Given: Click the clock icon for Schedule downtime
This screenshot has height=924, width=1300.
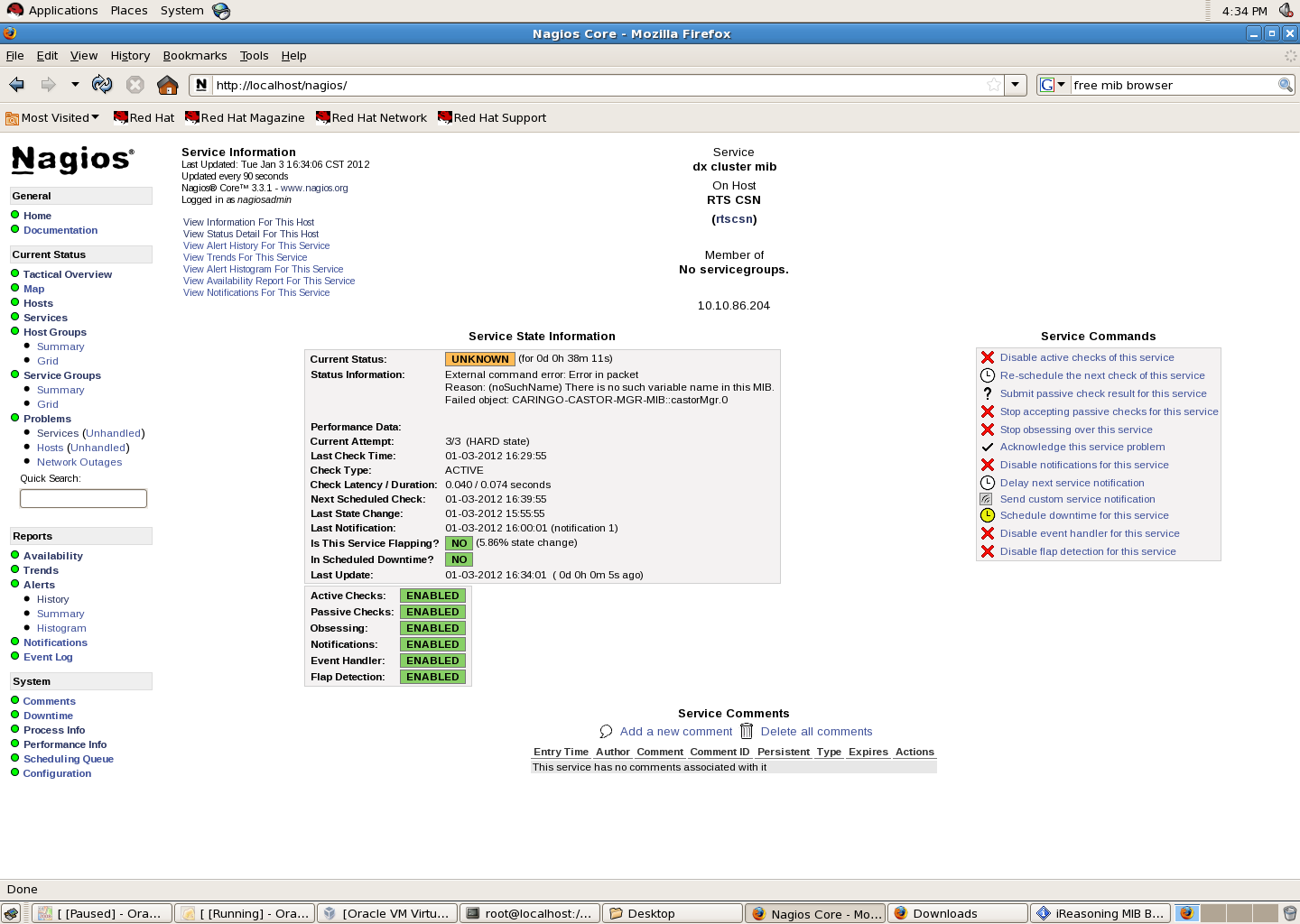Looking at the screenshot, I should pos(988,515).
